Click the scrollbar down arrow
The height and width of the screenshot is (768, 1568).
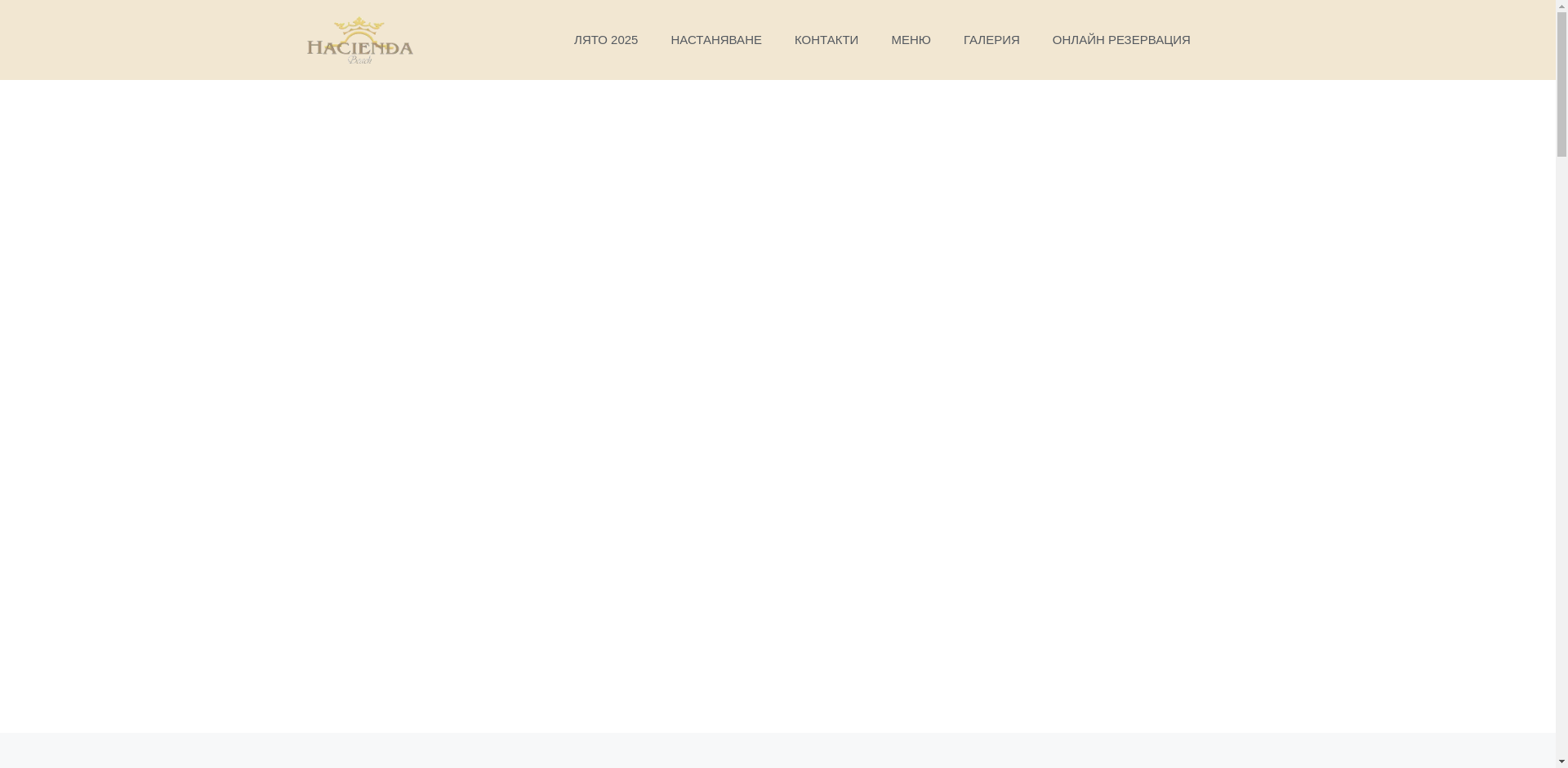coord(1561,761)
